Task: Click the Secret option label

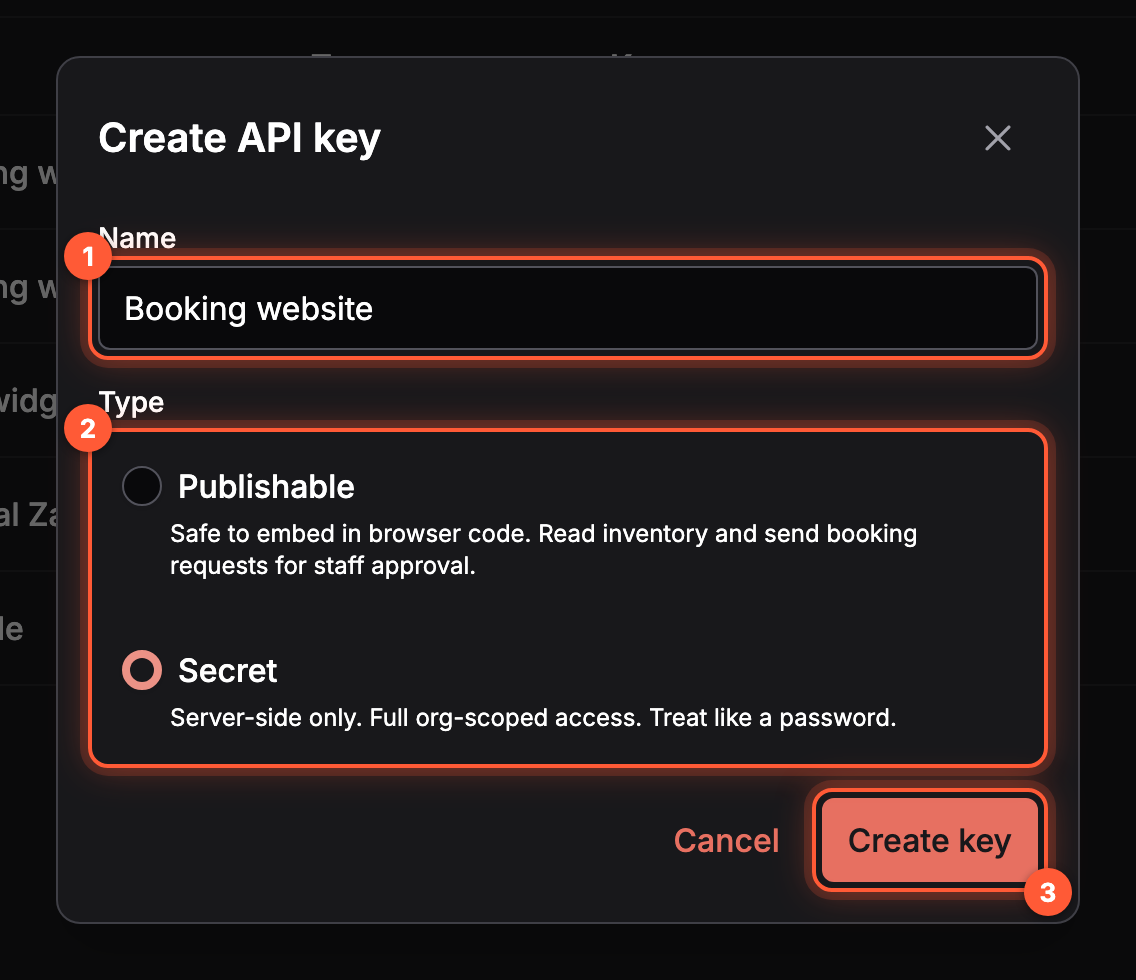Action: pyautogui.click(x=227, y=671)
